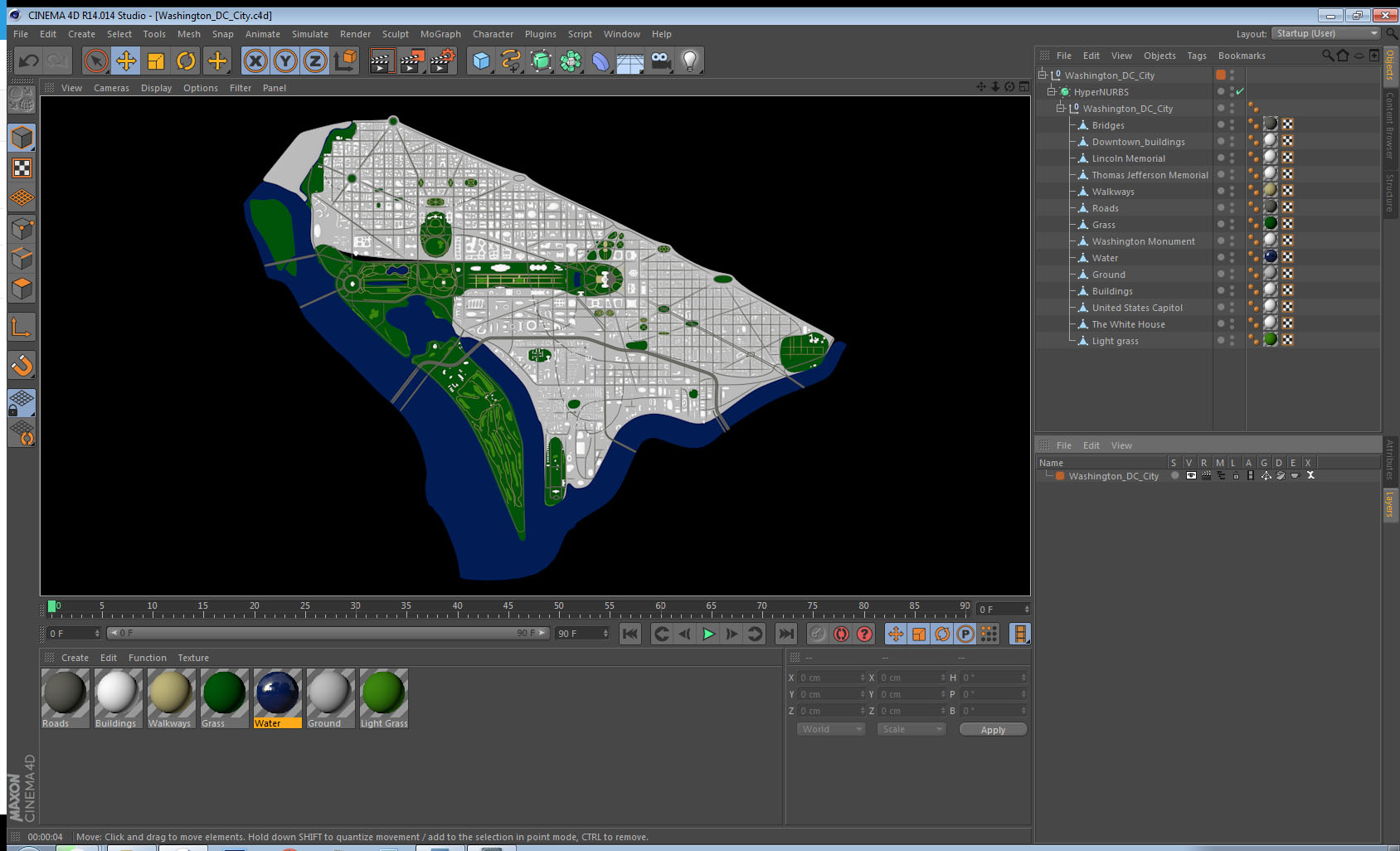Open Object Manager Tags menu
This screenshot has width=1400, height=851.
[1197, 56]
